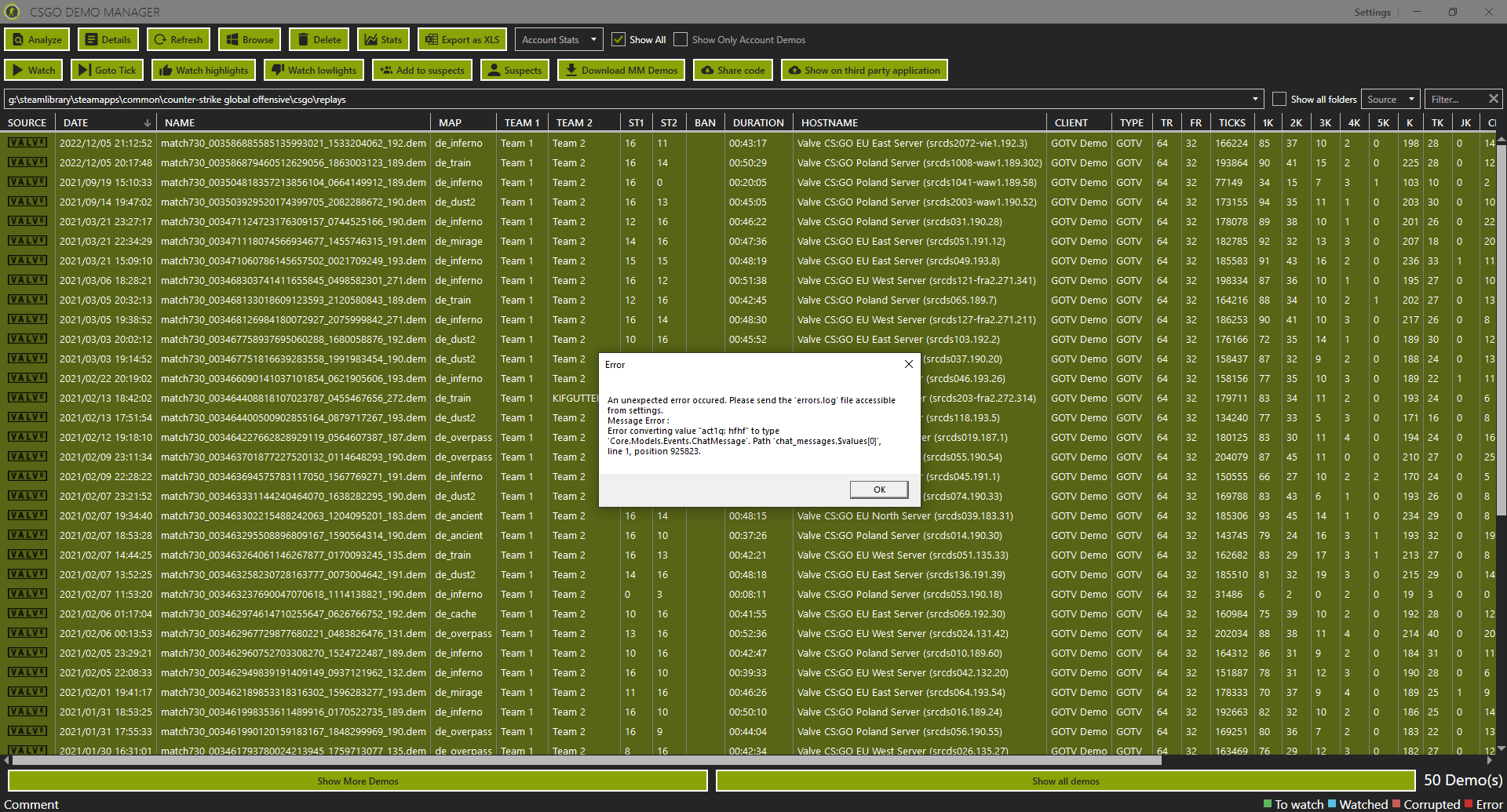The image size is (1507, 812).
Task: Click Show More Demos
Action: pos(358,781)
